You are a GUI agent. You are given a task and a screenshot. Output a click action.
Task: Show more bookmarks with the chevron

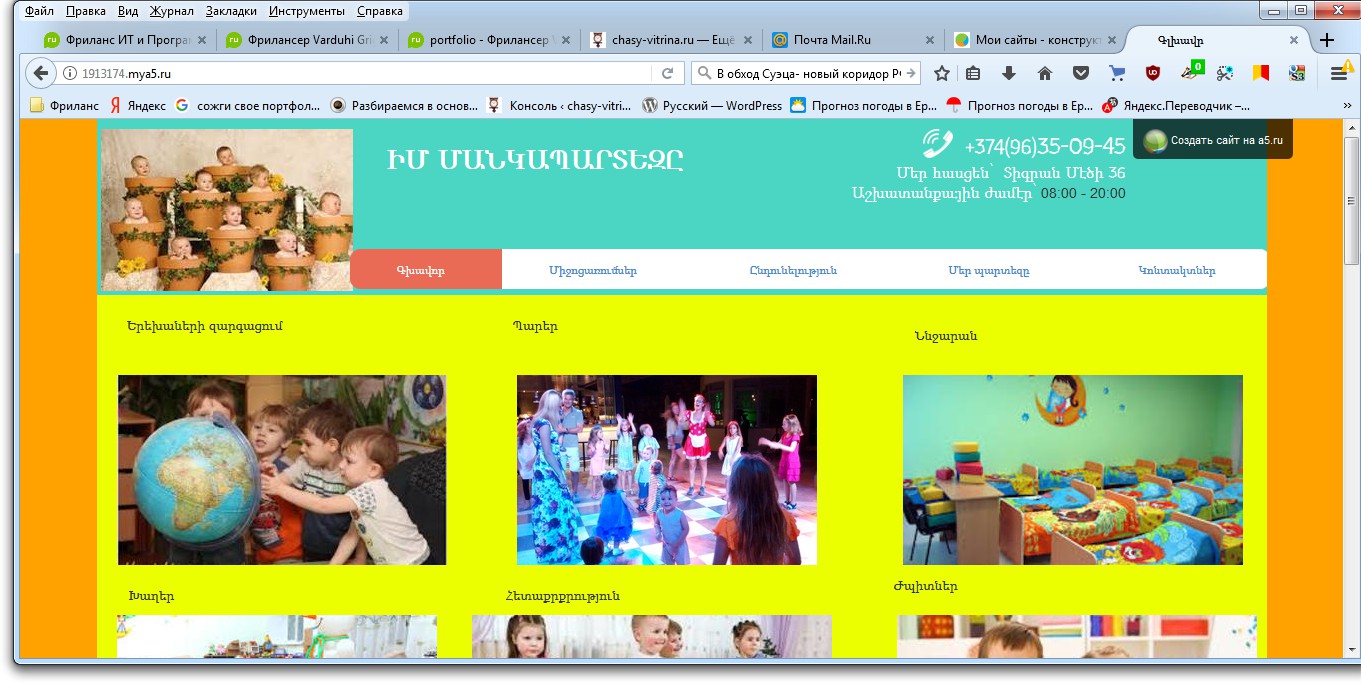point(1346,105)
